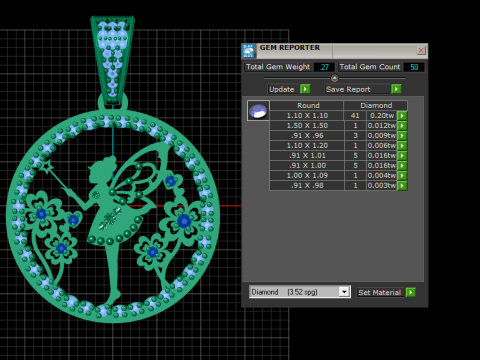The height and width of the screenshot is (360, 480).
Task: Click the Total Gem Count label
Action: pyautogui.click(x=370, y=67)
